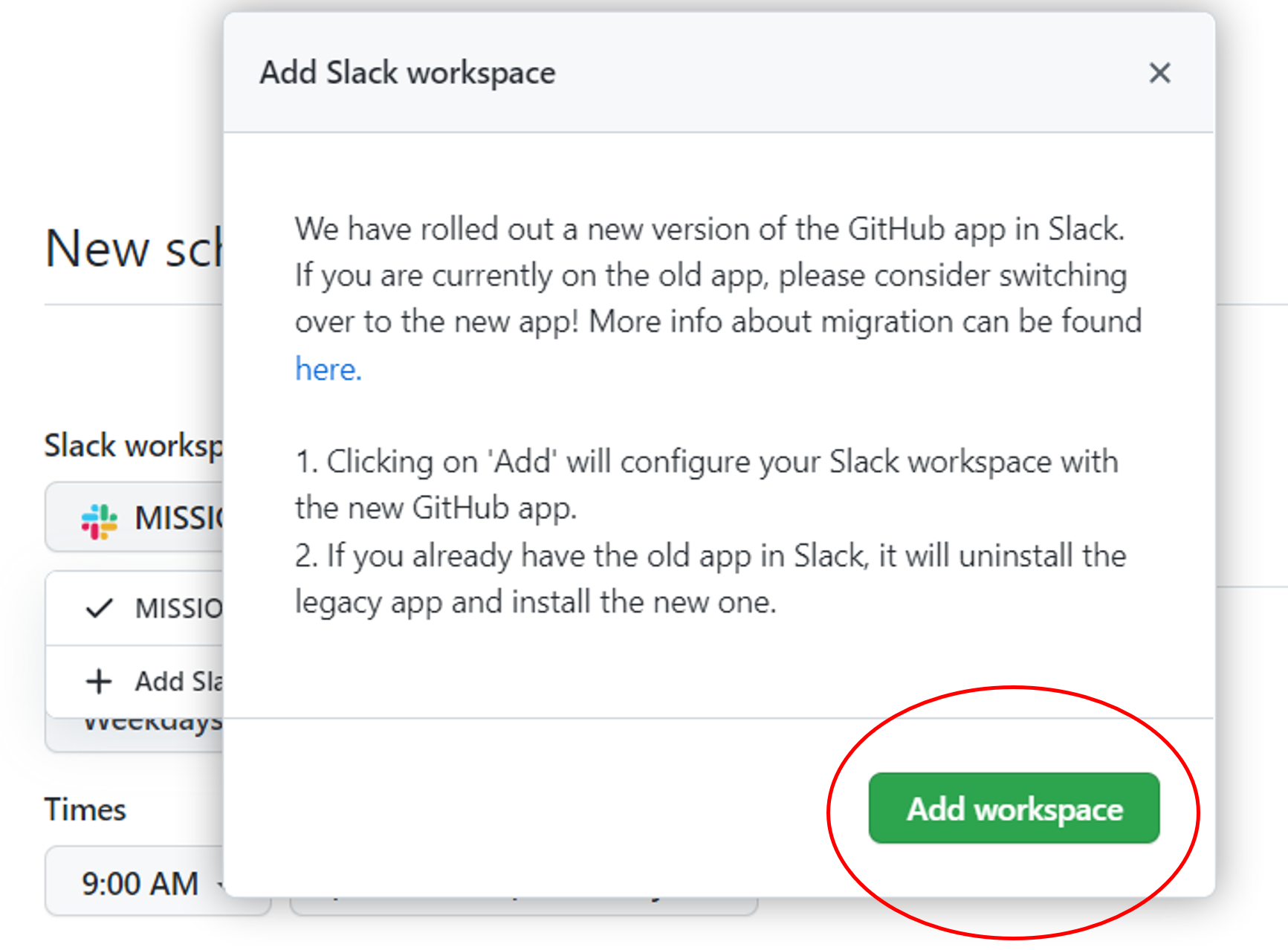1288x950 pixels.
Task: Click the checkmark icon beside MISSIO
Action: coord(99,609)
